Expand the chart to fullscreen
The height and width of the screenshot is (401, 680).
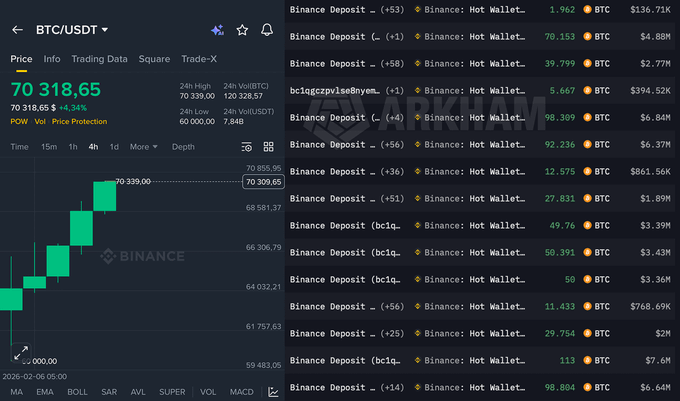[20, 352]
